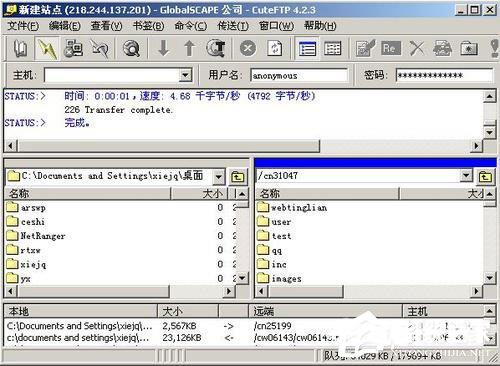Select the yx local folder

point(19,278)
